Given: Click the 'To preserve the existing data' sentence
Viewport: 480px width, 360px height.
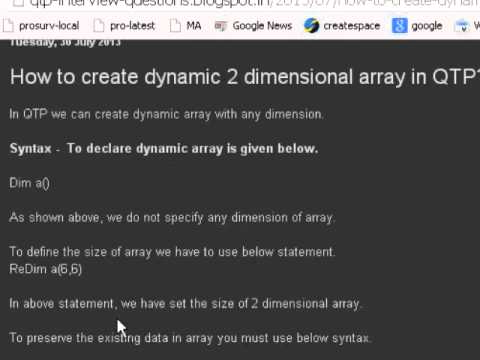Looking at the screenshot, I should click(190, 338).
